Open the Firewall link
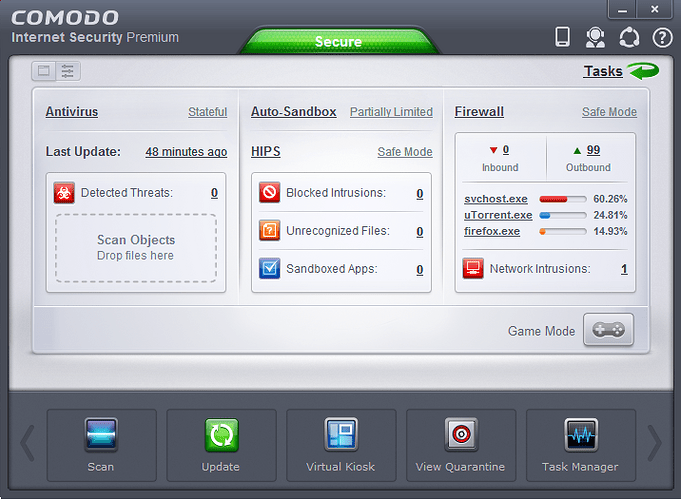The height and width of the screenshot is (500, 681). tap(479, 112)
